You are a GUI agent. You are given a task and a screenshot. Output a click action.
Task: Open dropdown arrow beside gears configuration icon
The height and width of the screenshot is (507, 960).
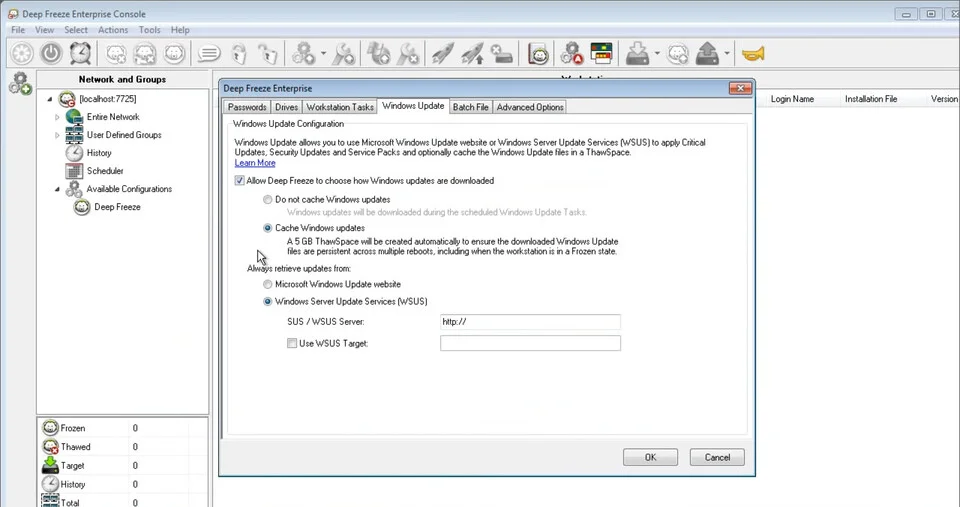click(x=323, y=54)
